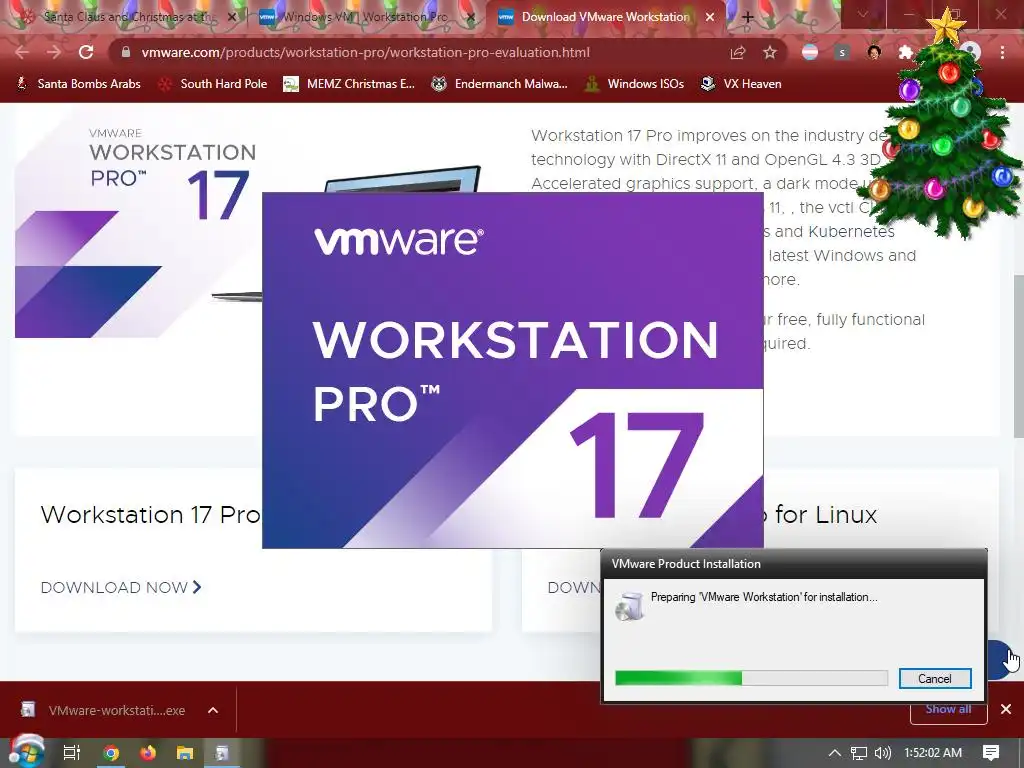
Task: Open a new browser tab
Action: coord(747,18)
